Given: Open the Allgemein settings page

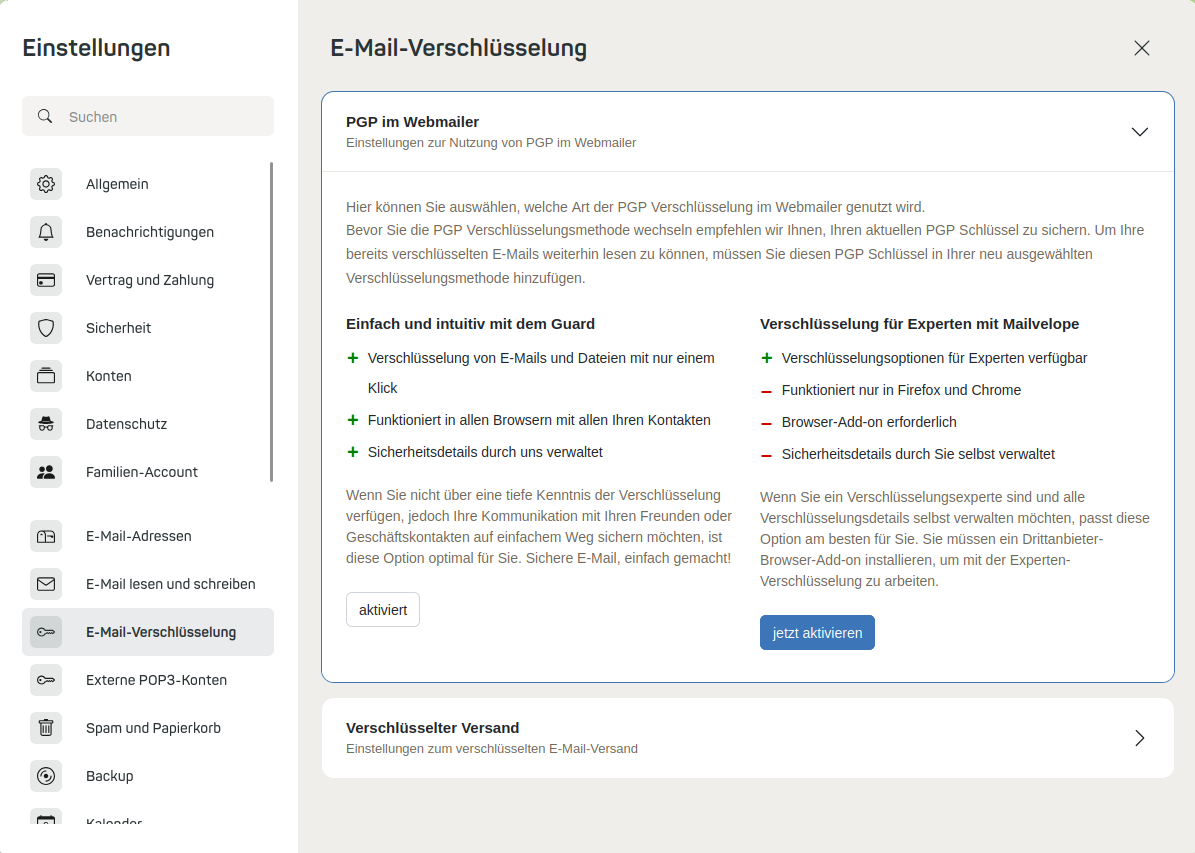Looking at the screenshot, I should [148, 184].
